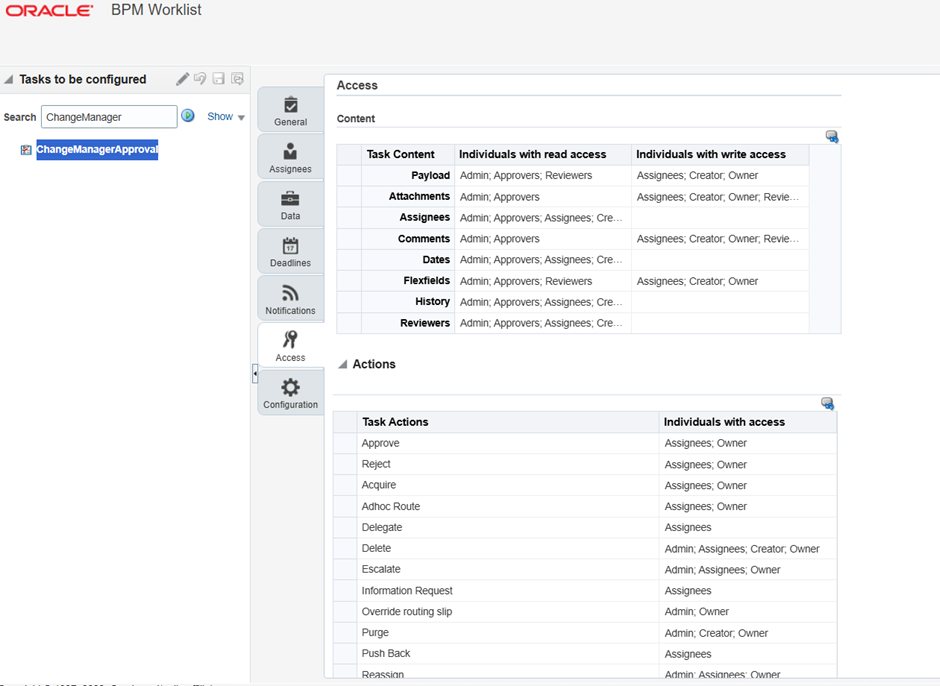Click the revert arrow icon in Tasks toolbar
Viewport: 940px width, 686px height.
(x=200, y=79)
